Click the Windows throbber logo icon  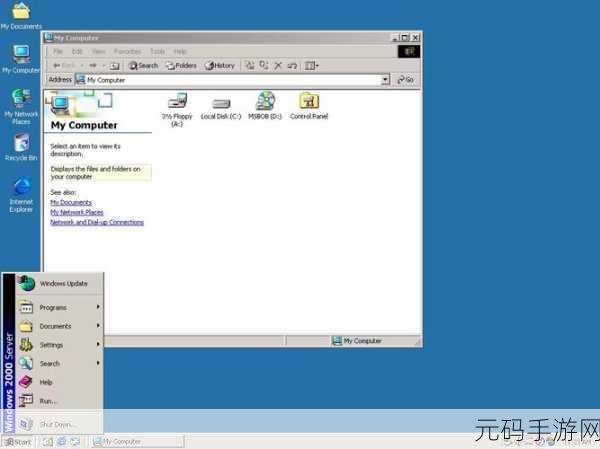pyautogui.click(x=409, y=51)
